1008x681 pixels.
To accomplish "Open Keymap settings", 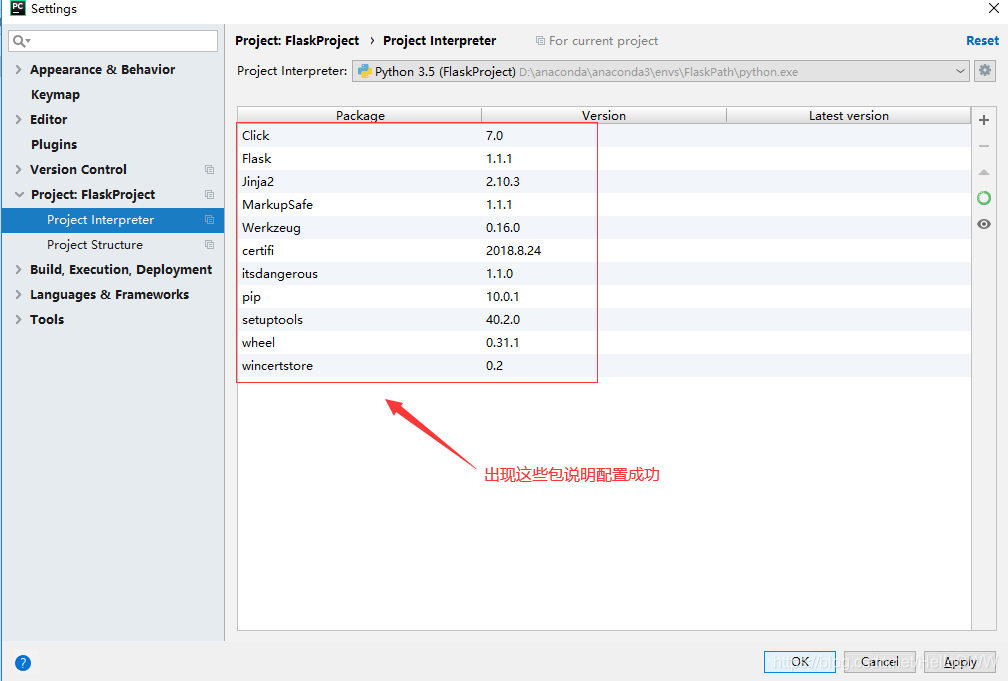I will [55, 95].
